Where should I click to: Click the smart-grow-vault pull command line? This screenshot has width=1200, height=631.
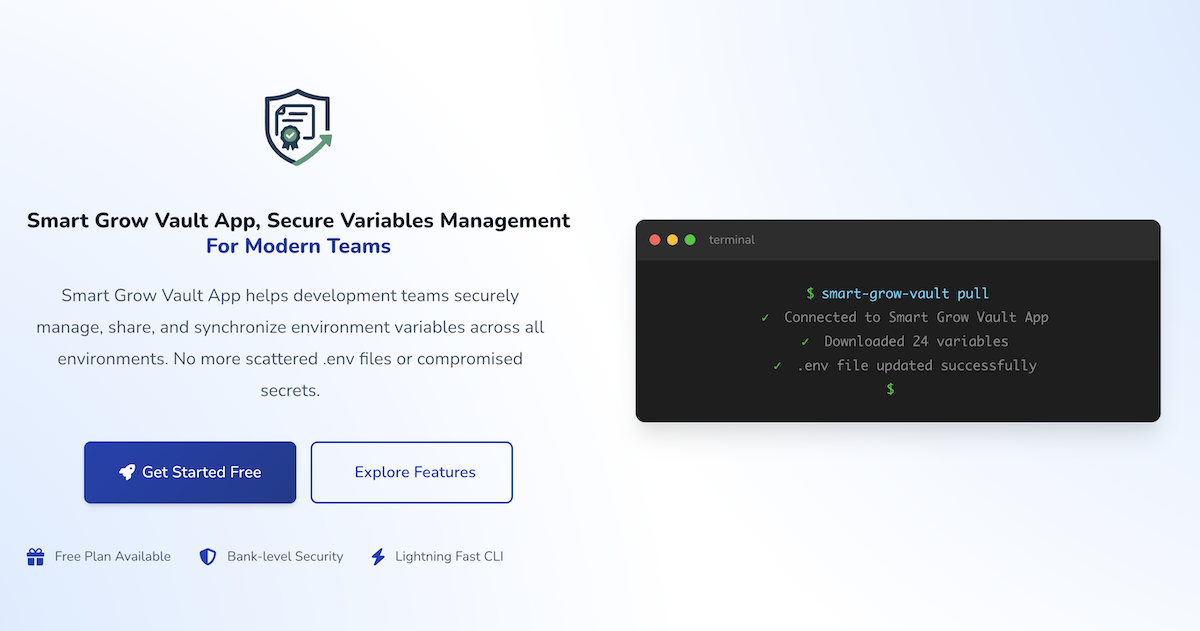905,293
